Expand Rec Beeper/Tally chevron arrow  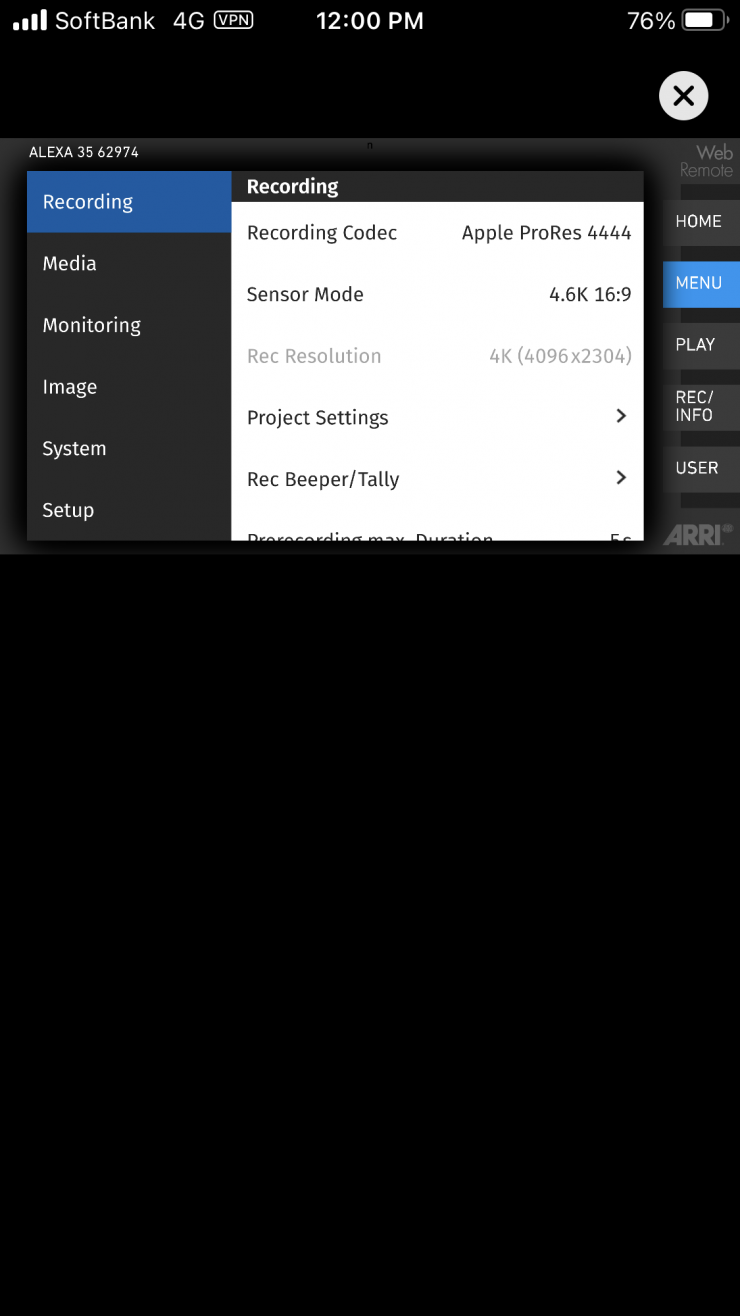pyautogui.click(x=621, y=478)
